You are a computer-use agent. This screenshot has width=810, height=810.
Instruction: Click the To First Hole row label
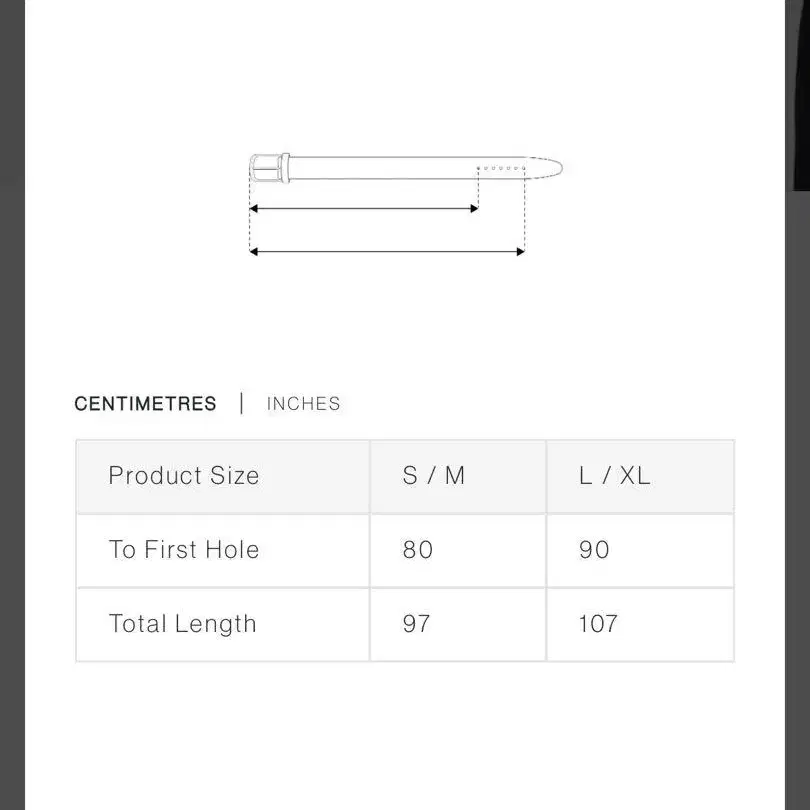click(184, 550)
